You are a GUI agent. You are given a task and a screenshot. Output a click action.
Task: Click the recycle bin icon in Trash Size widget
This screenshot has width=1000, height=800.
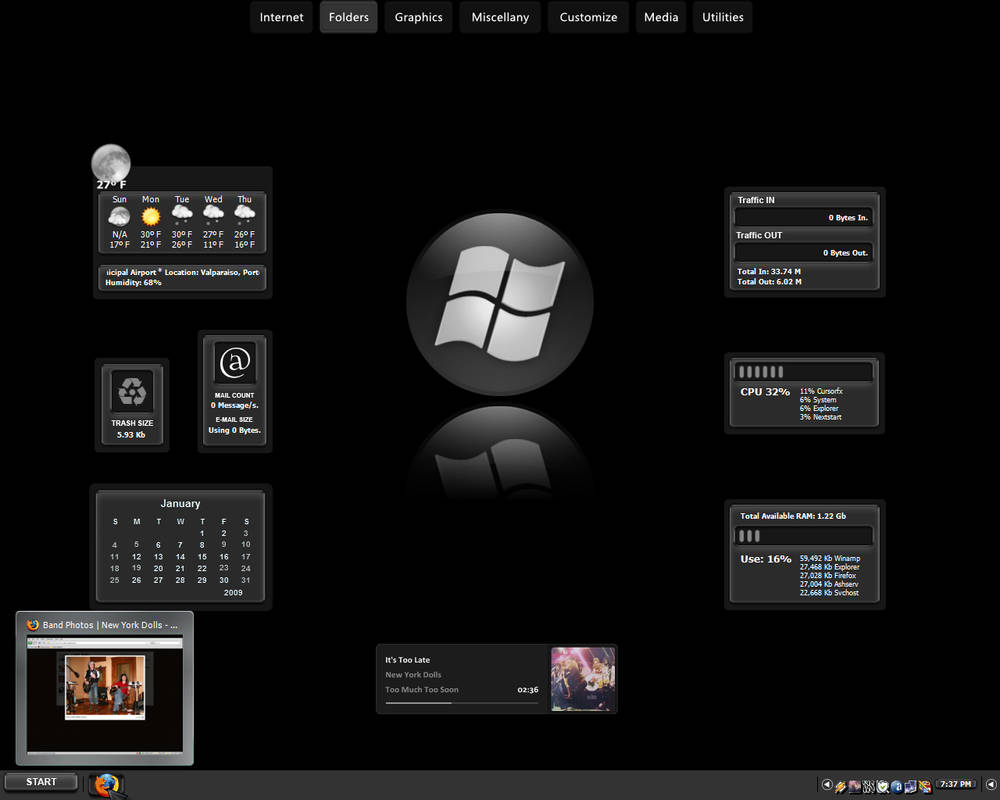(131, 390)
